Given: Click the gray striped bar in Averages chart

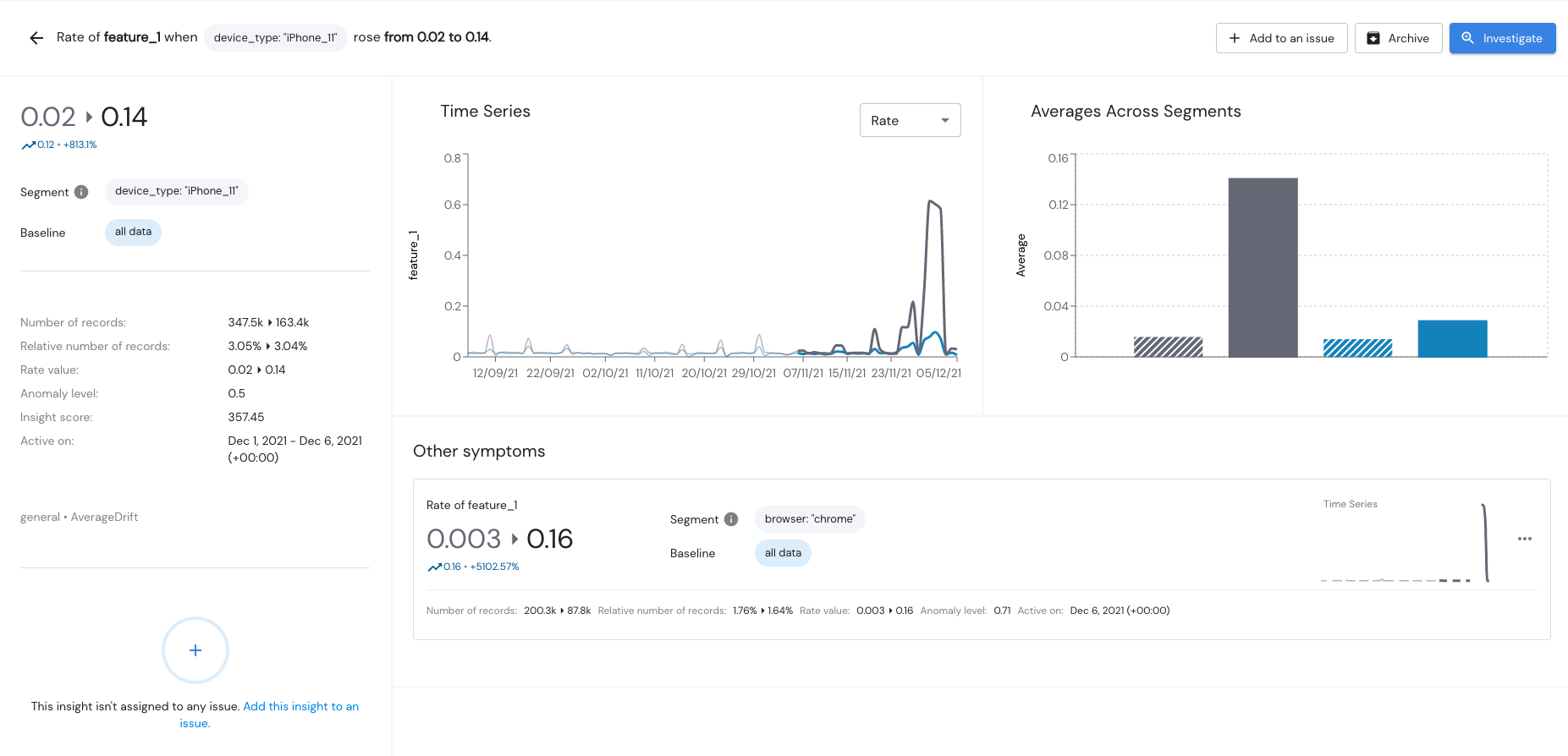Looking at the screenshot, I should (1168, 347).
